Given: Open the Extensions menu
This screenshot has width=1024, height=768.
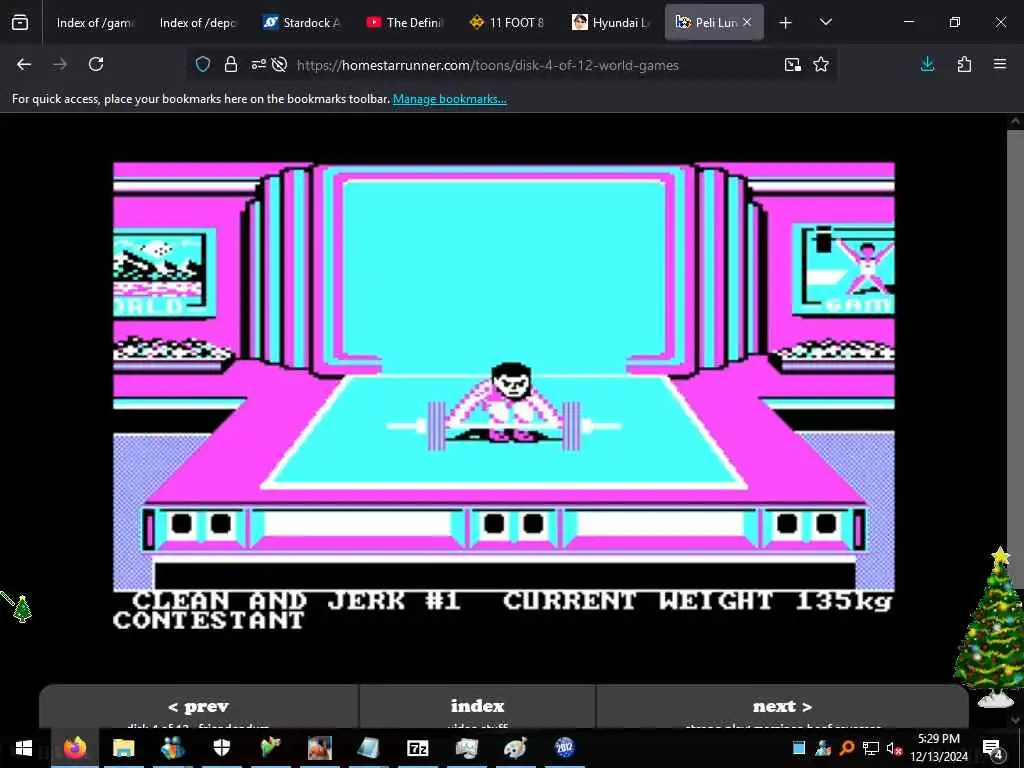Looking at the screenshot, I should click(964, 64).
